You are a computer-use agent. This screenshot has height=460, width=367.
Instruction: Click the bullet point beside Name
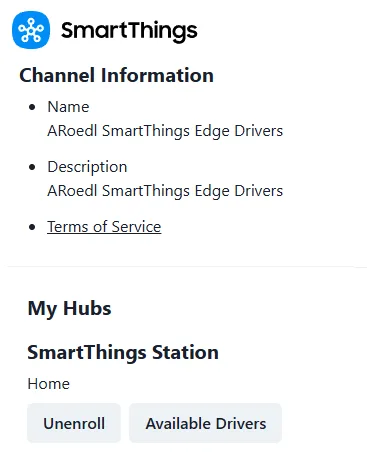[32, 107]
